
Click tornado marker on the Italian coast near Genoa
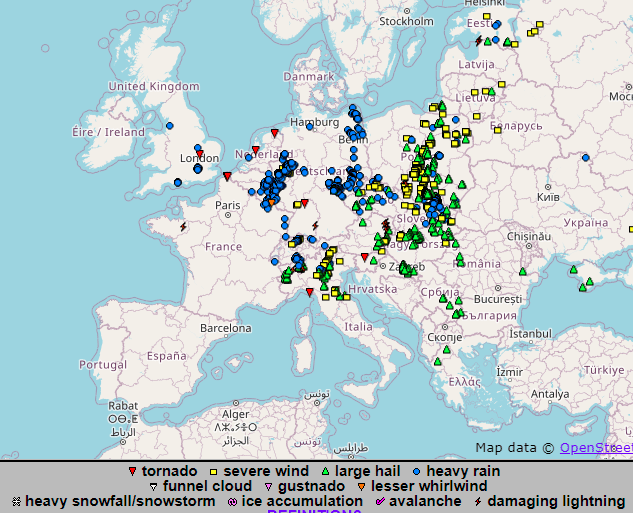[310, 292]
